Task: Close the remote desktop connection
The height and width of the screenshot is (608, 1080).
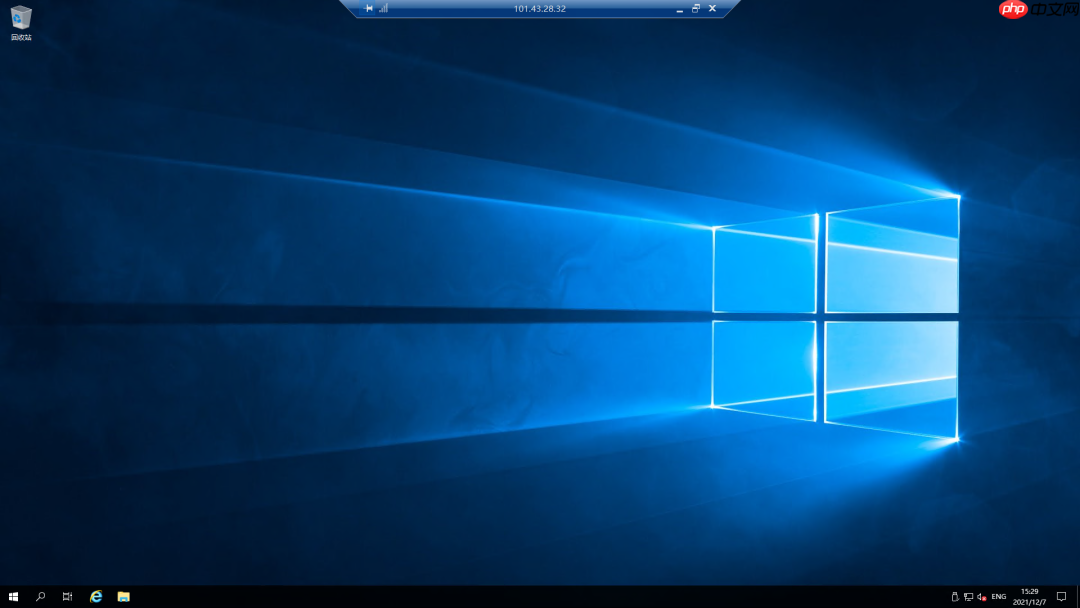Action: pos(712,8)
